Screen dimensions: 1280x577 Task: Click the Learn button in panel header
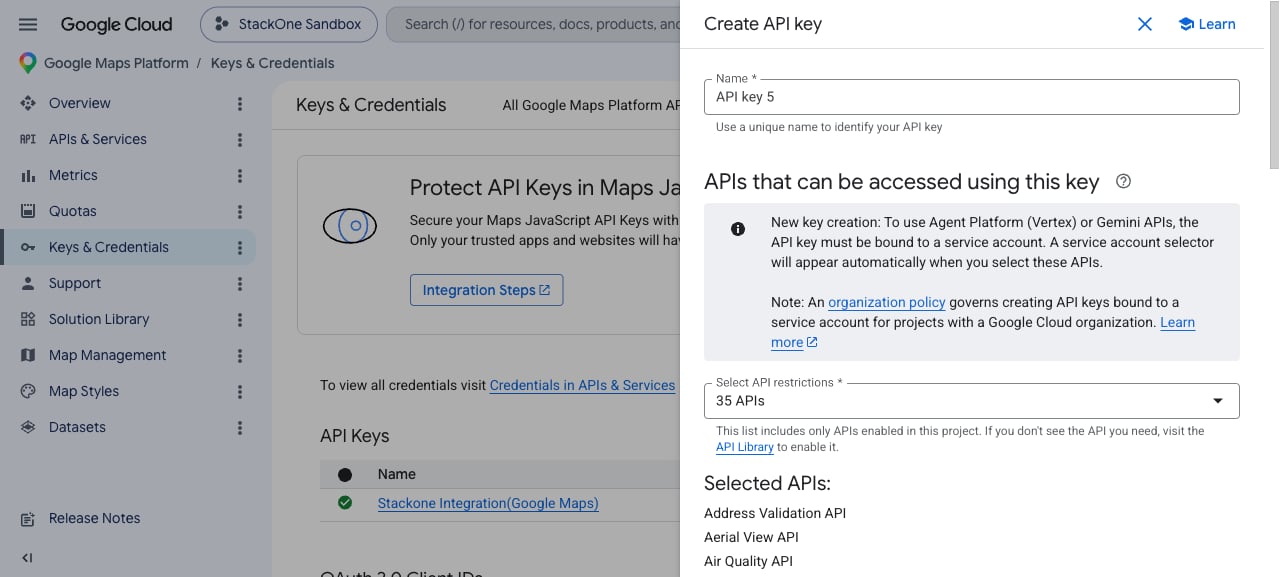click(x=1206, y=24)
